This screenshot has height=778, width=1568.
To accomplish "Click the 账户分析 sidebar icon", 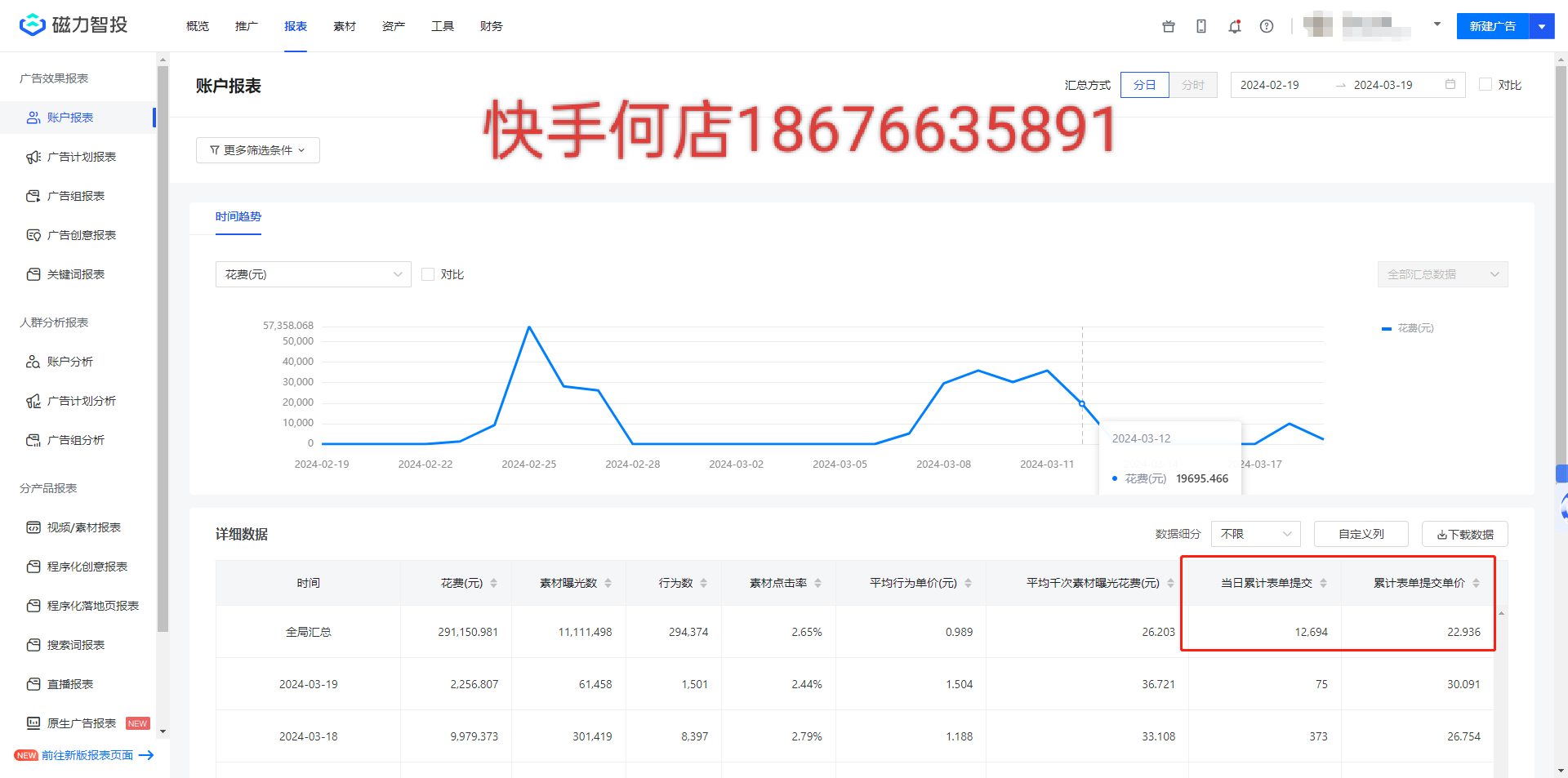I will [x=33, y=362].
